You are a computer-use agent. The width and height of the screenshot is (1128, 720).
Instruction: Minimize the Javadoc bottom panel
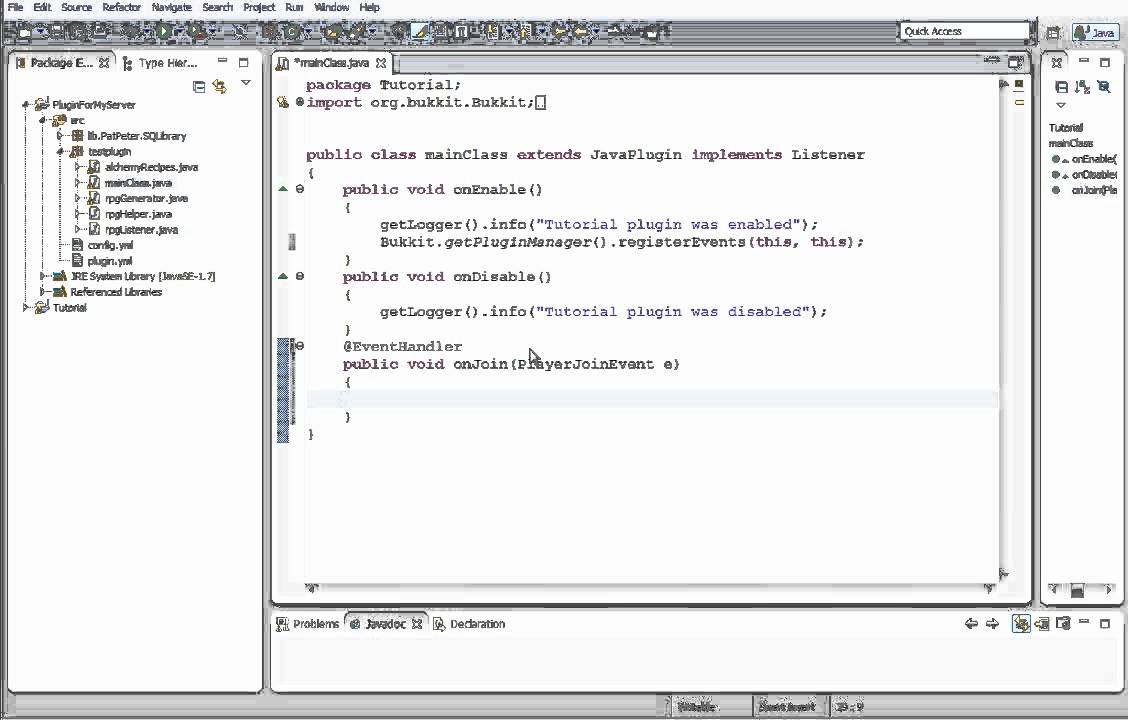click(x=1084, y=621)
